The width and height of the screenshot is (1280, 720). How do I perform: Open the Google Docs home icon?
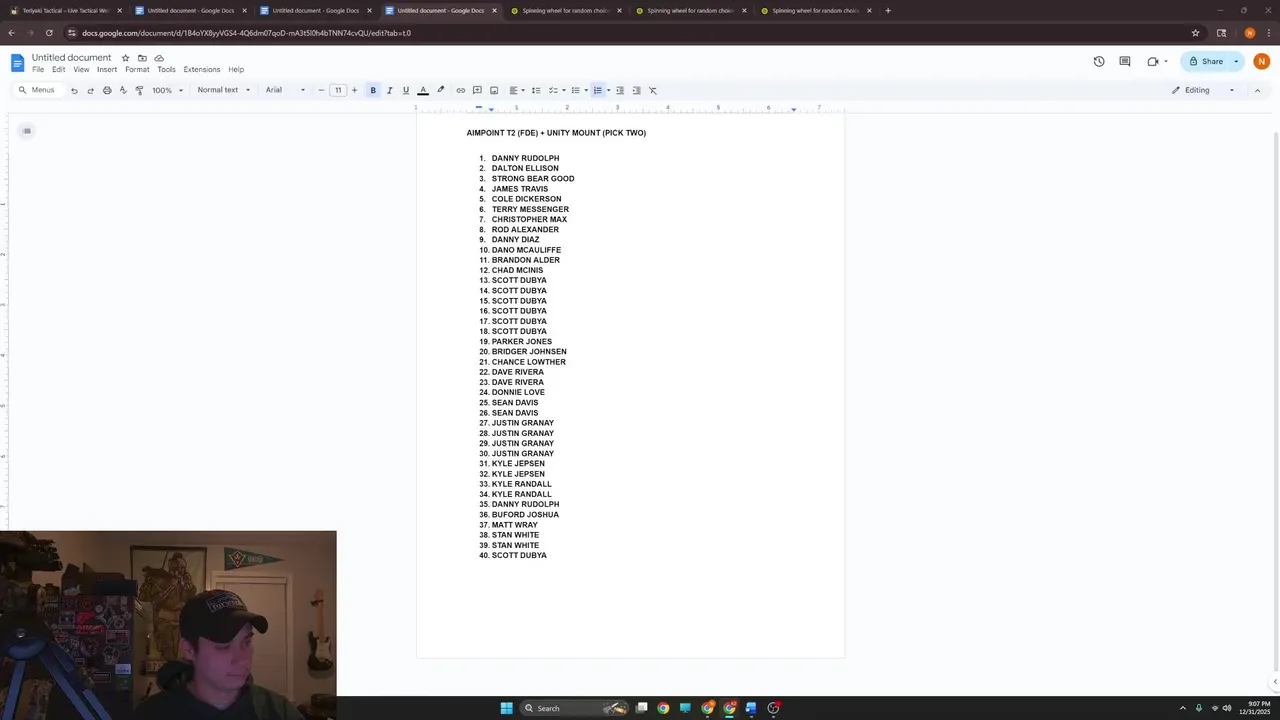[x=17, y=63]
